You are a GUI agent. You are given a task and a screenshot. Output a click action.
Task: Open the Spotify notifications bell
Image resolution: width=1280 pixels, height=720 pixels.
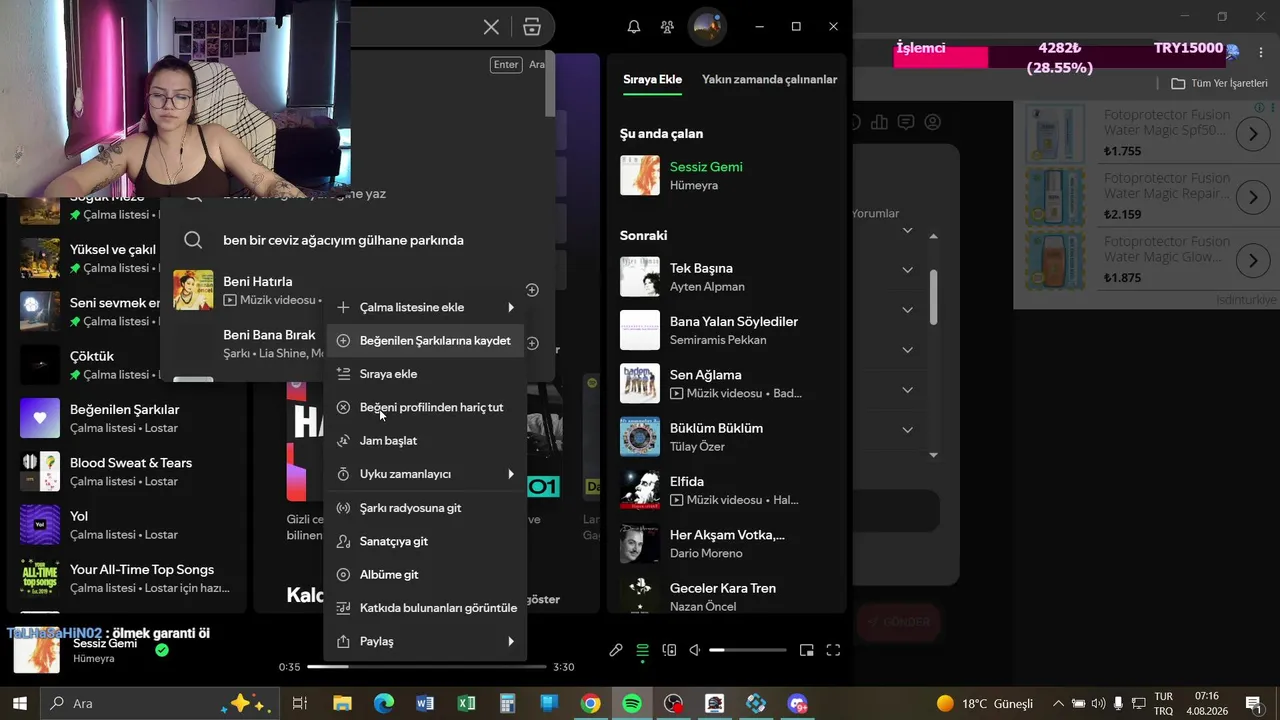tap(634, 27)
